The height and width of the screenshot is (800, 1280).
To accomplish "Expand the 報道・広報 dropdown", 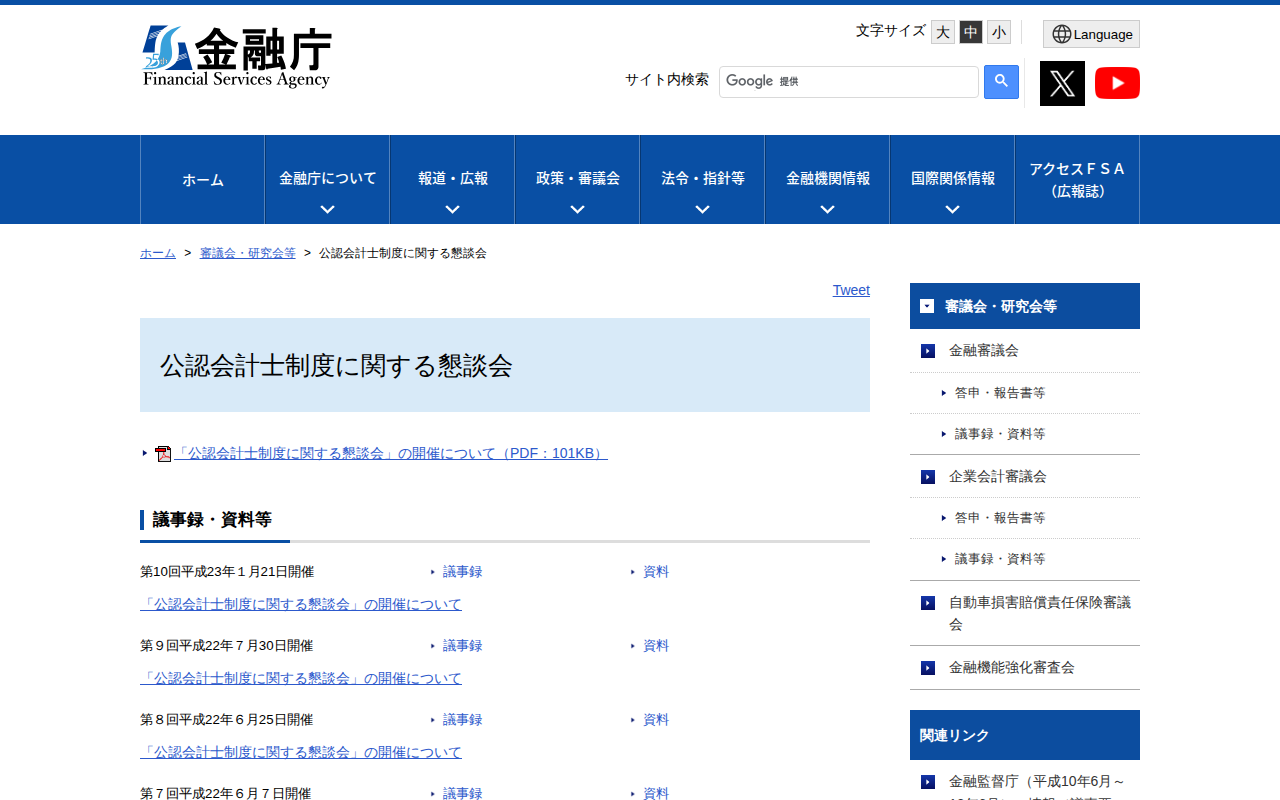I will (451, 179).
